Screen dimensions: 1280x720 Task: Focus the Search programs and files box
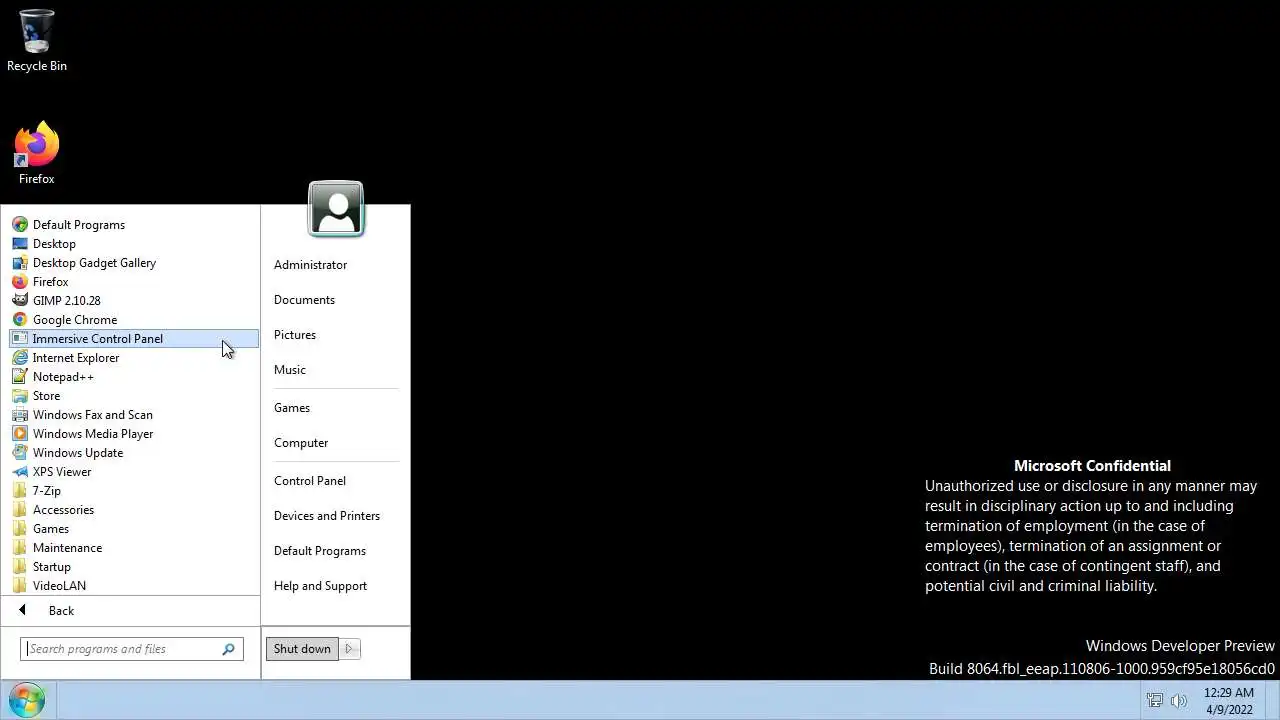[132, 649]
